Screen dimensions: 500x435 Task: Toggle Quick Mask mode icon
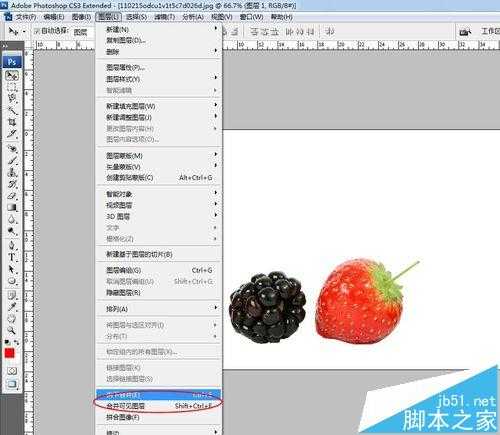12,371
